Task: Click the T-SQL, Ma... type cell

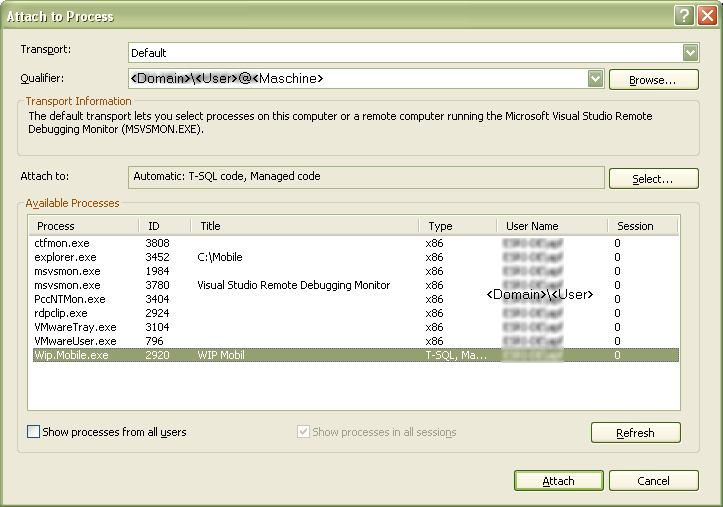Action: 456,355
